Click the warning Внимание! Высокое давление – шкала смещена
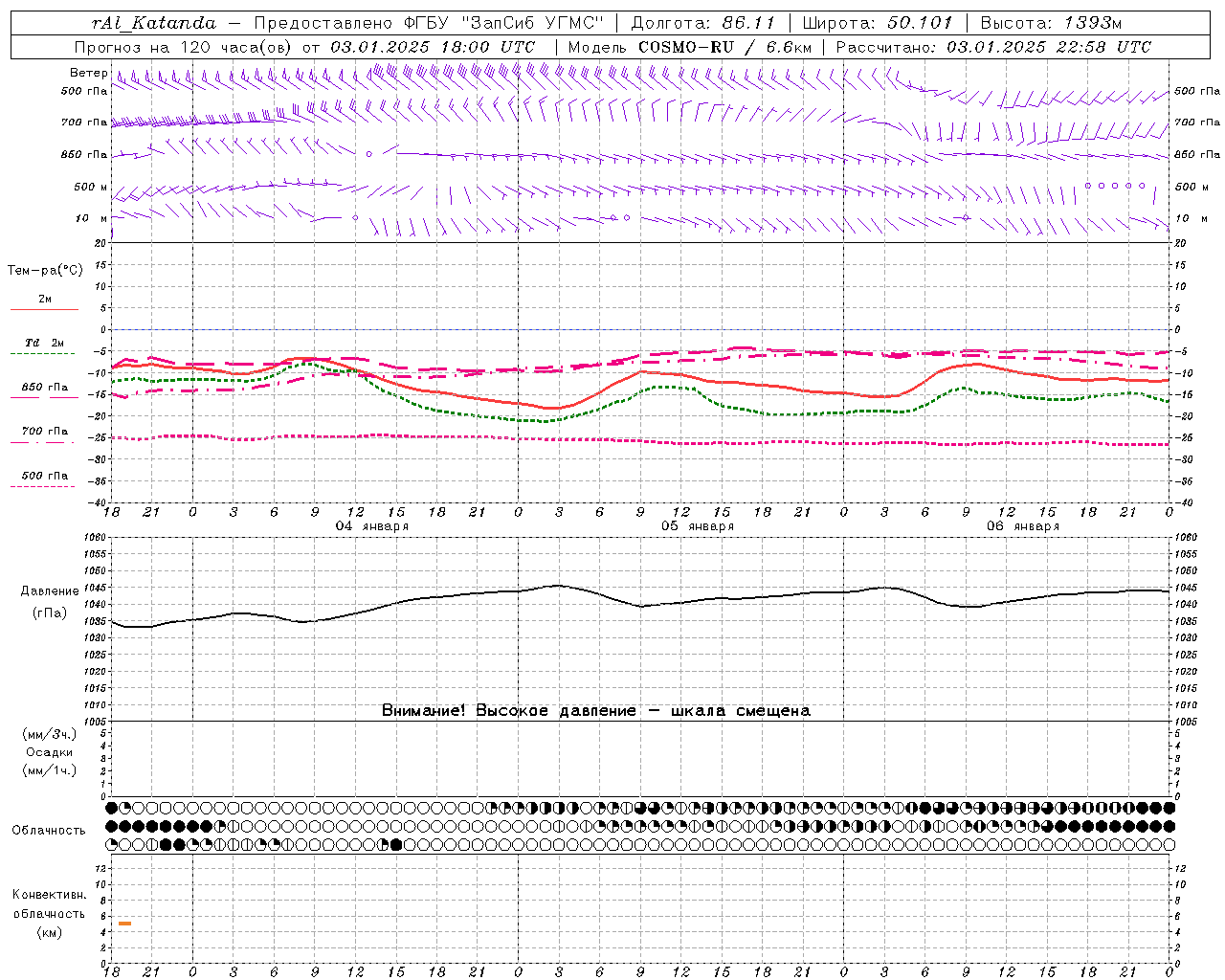Viewport: 1225px width, 980px height. click(596, 711)
